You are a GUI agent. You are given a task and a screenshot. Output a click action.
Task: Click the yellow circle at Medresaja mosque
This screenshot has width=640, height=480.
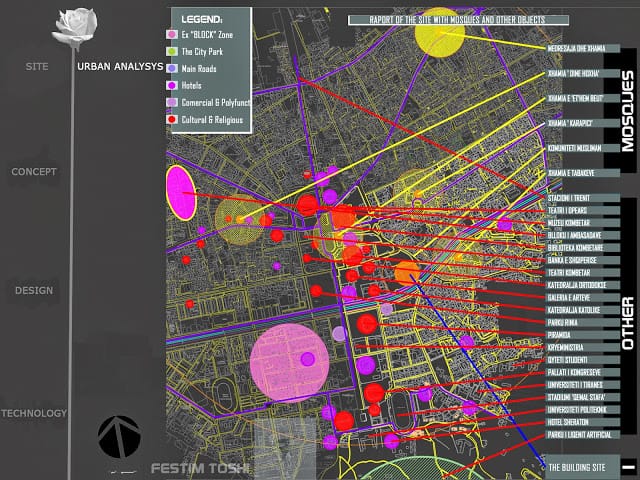[x=440, y=32]
